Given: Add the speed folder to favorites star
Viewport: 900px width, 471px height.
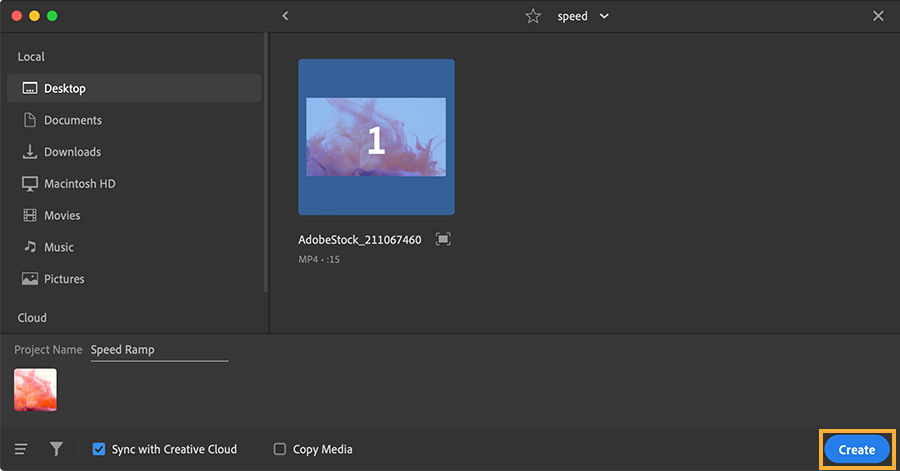Looking at the screenshot, I should point(533,16).
